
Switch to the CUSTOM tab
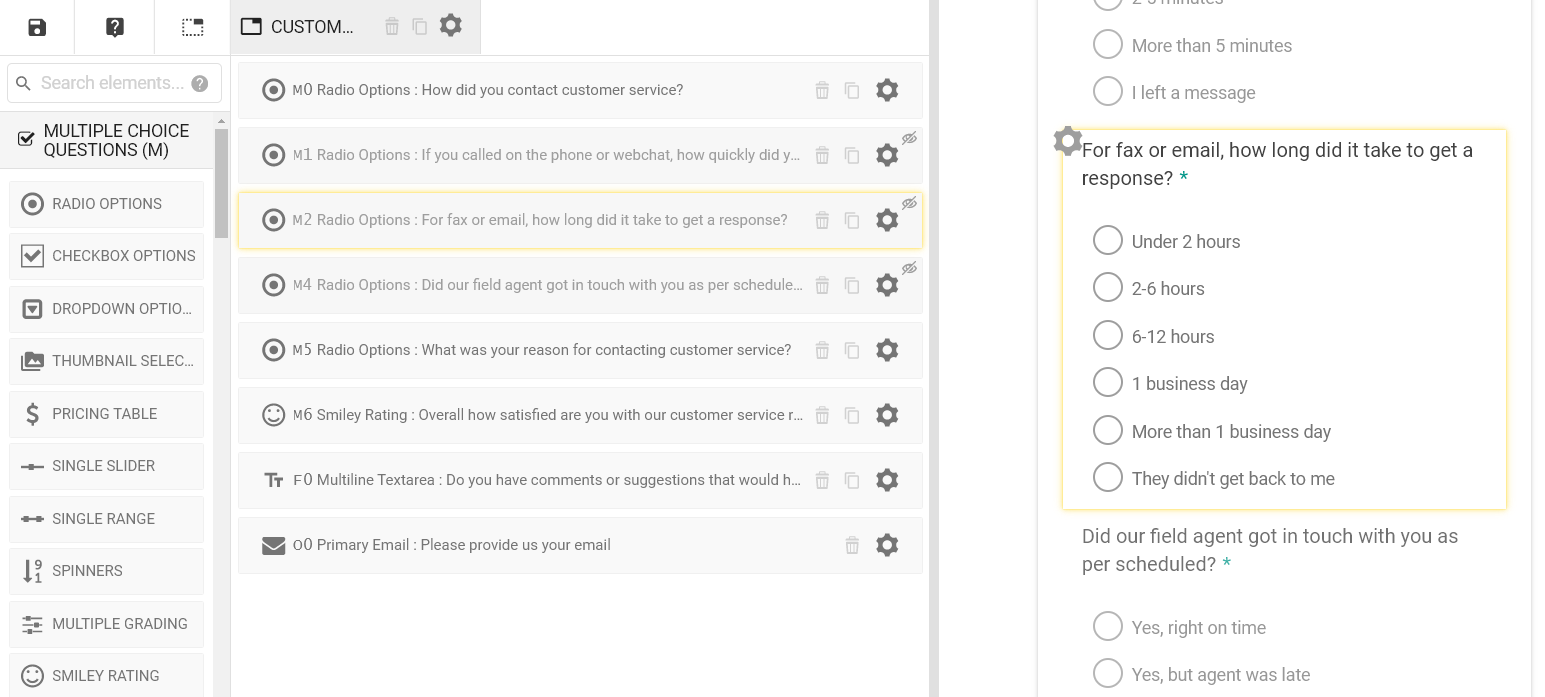point(300,27)
